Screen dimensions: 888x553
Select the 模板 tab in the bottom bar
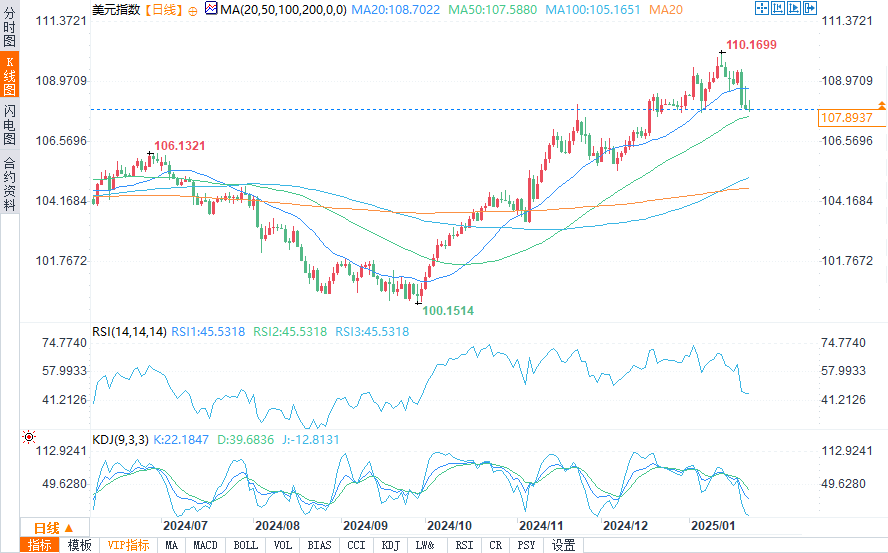[x=79, y=545]
